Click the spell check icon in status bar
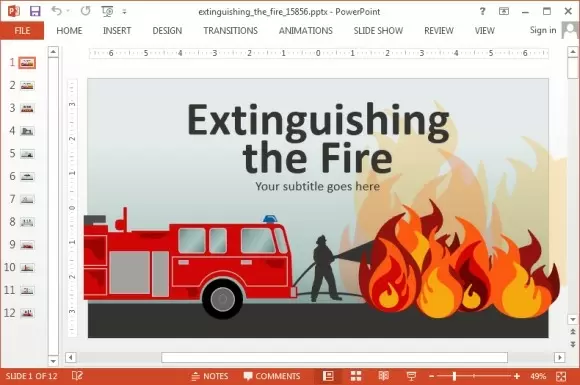The height and width of the screenshot is (385, 580). [77, 376]
